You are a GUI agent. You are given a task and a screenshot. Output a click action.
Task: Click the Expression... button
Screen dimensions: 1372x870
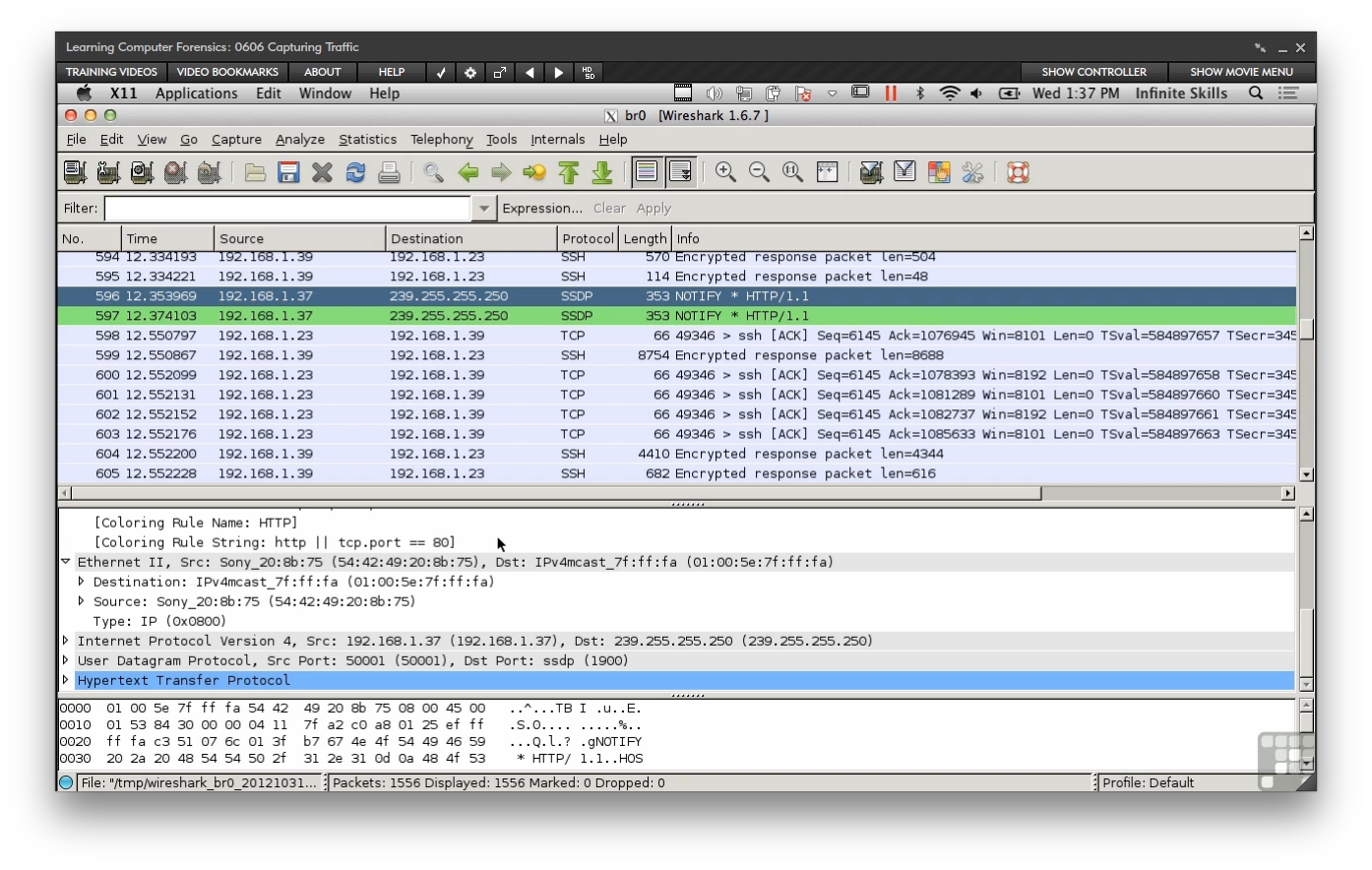pyautogui.click(x=542, y=209)
